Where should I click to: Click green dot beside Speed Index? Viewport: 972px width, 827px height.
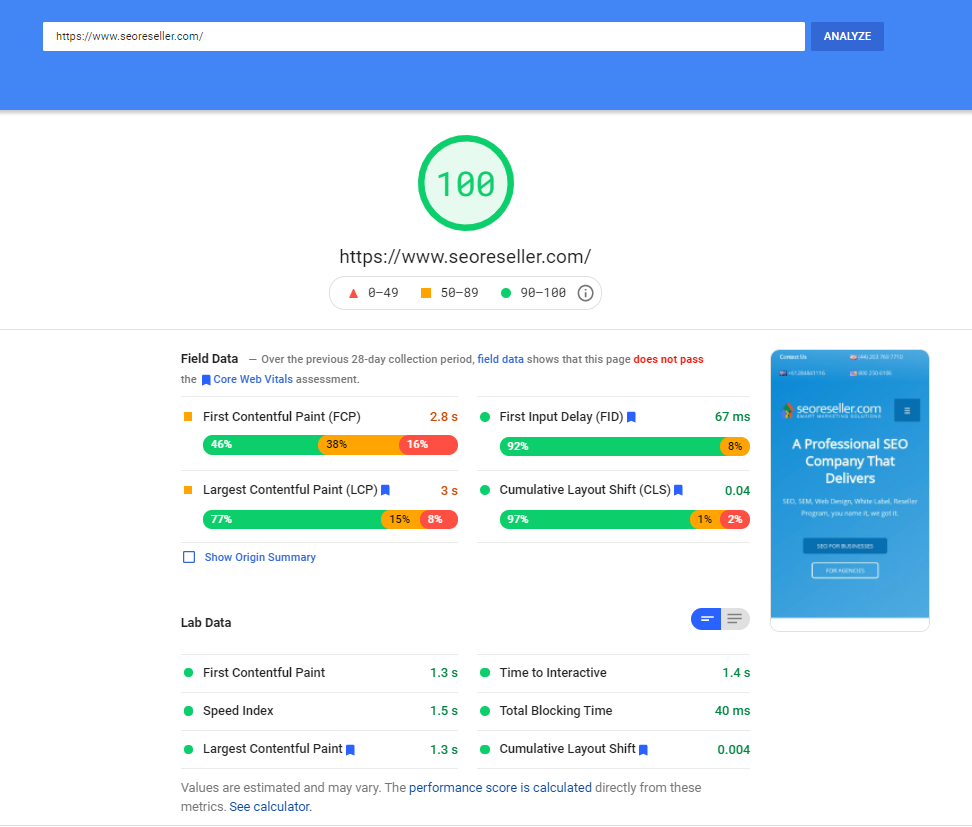coord(188,711)
